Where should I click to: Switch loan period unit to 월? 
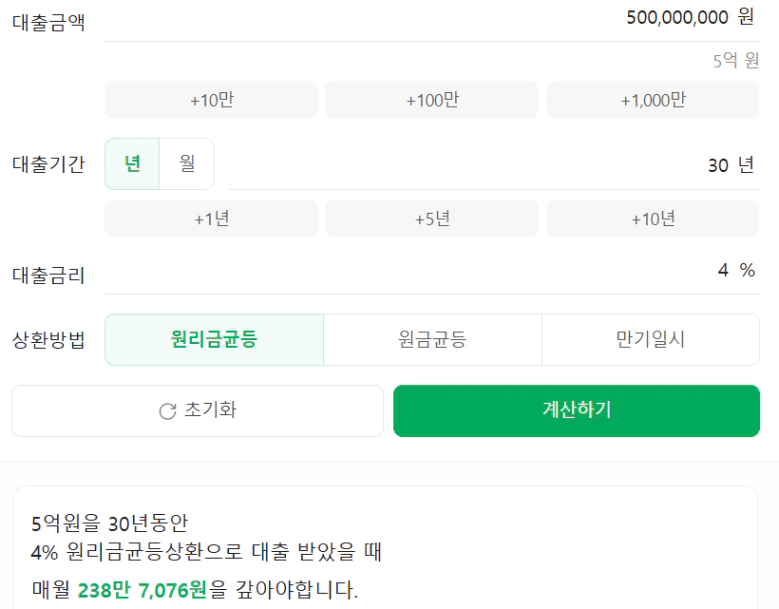[187, 164]
